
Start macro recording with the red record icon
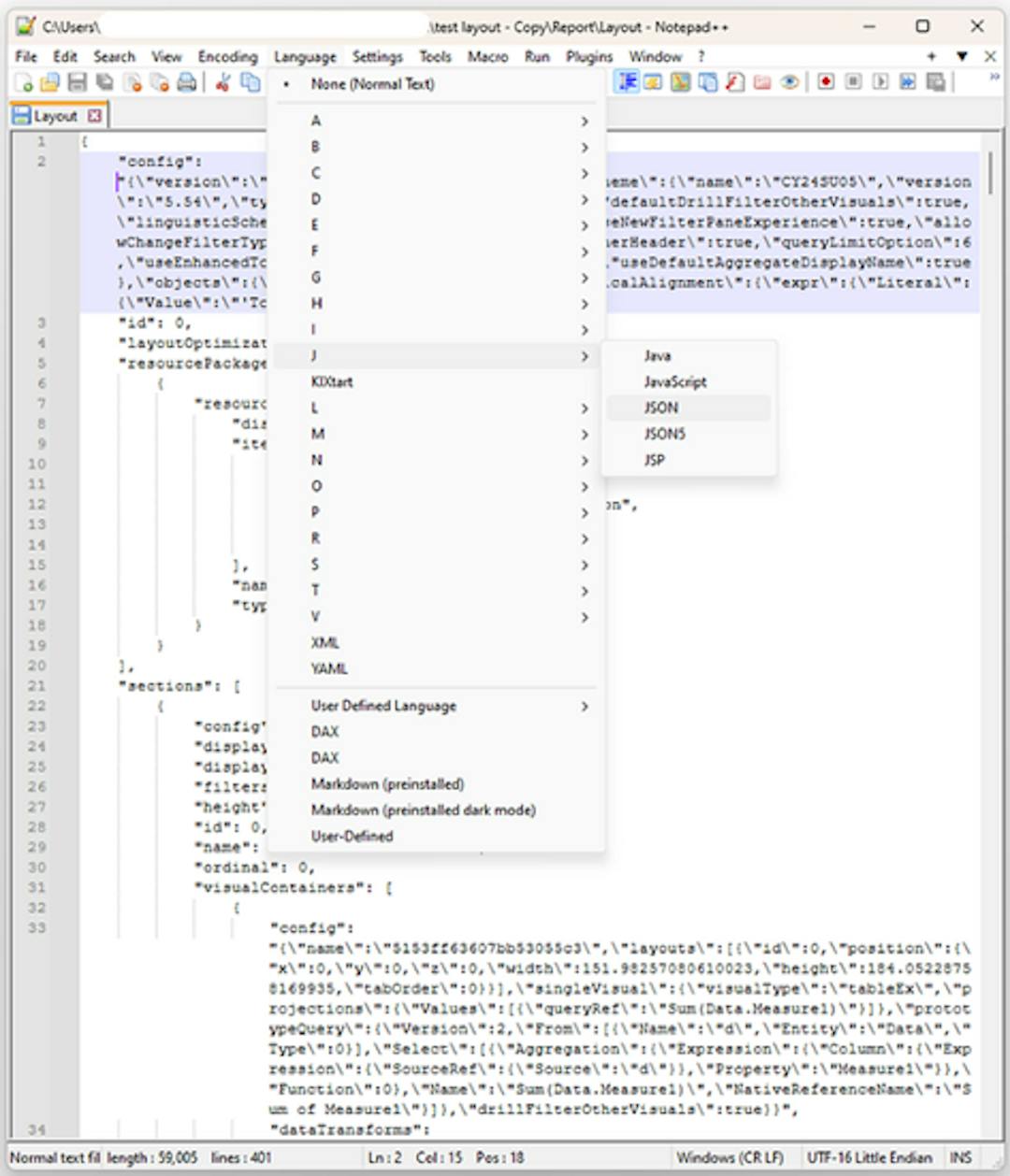click(x=826, y=82)
